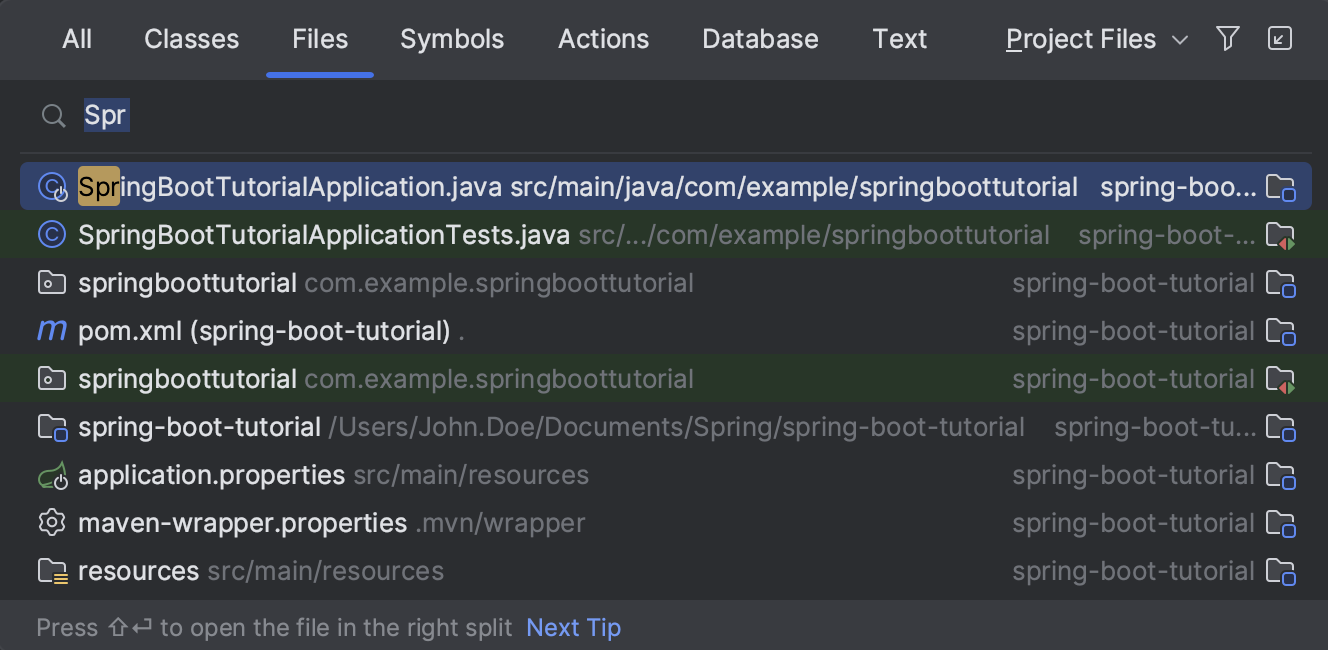Click the Spring leaf icon for application.properties

click(51, 474)
